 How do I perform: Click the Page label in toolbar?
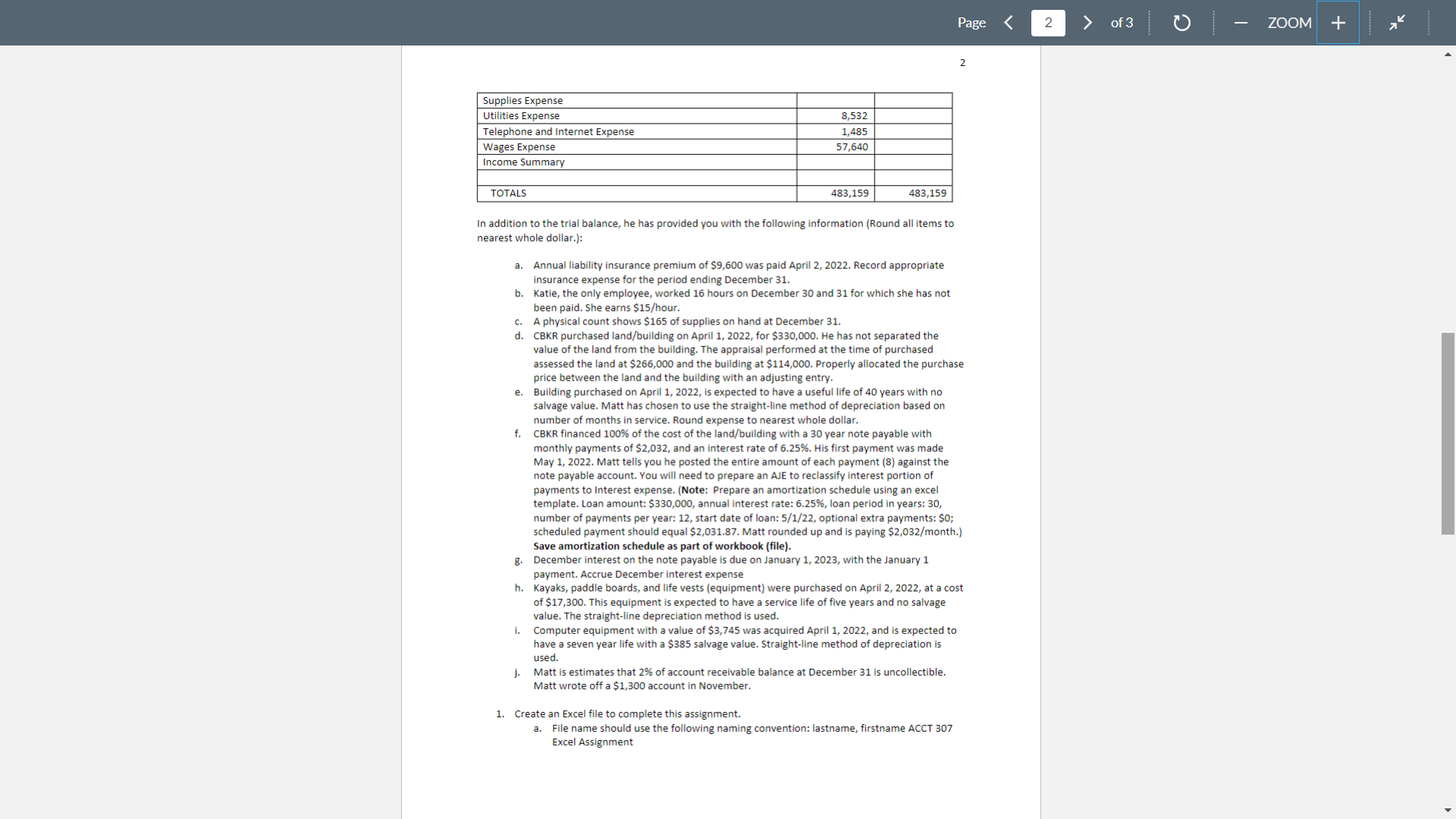[x=971, y=23]
